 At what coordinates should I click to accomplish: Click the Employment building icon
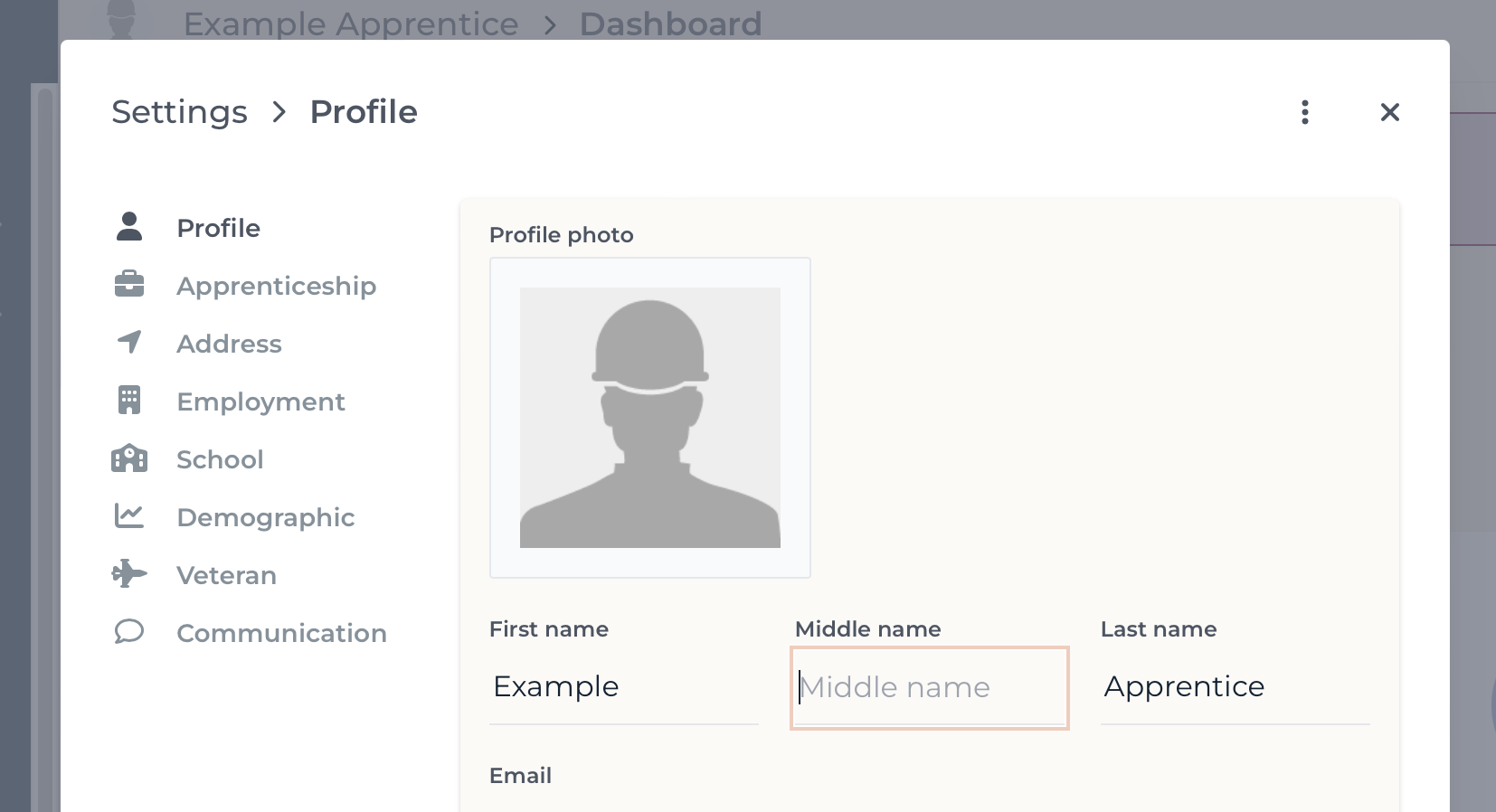(129, 400)
